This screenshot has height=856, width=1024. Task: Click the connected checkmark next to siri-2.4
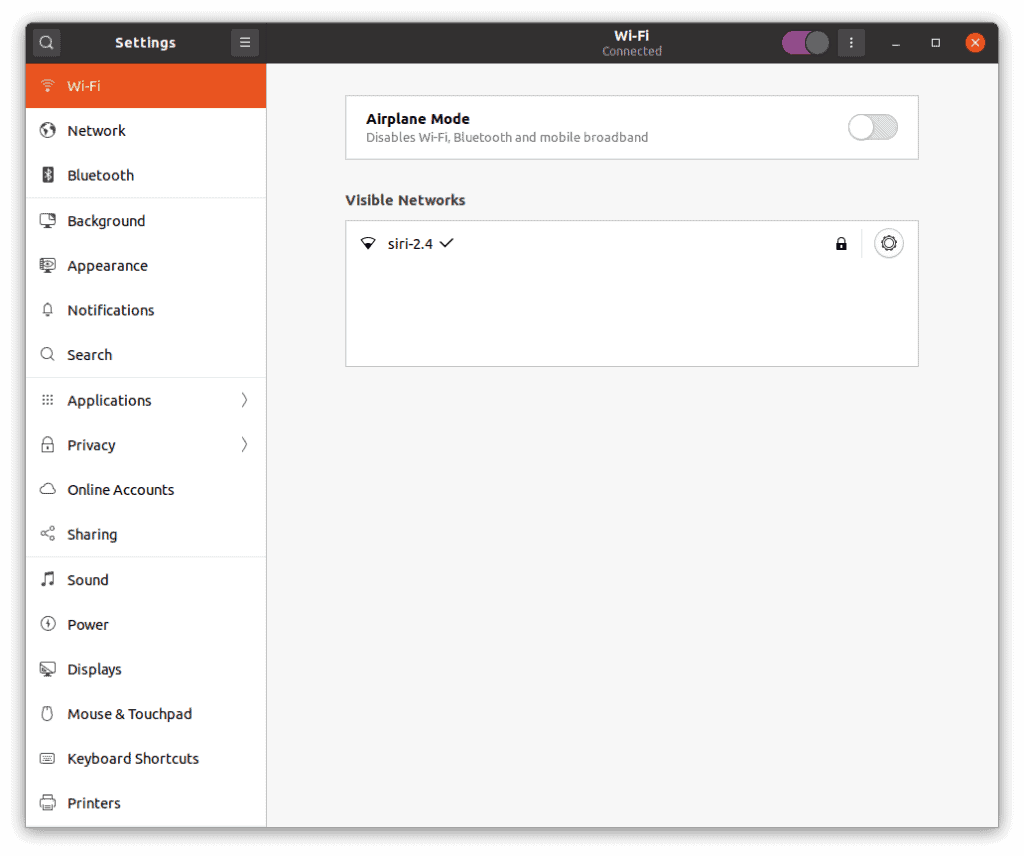click(447, 243)
